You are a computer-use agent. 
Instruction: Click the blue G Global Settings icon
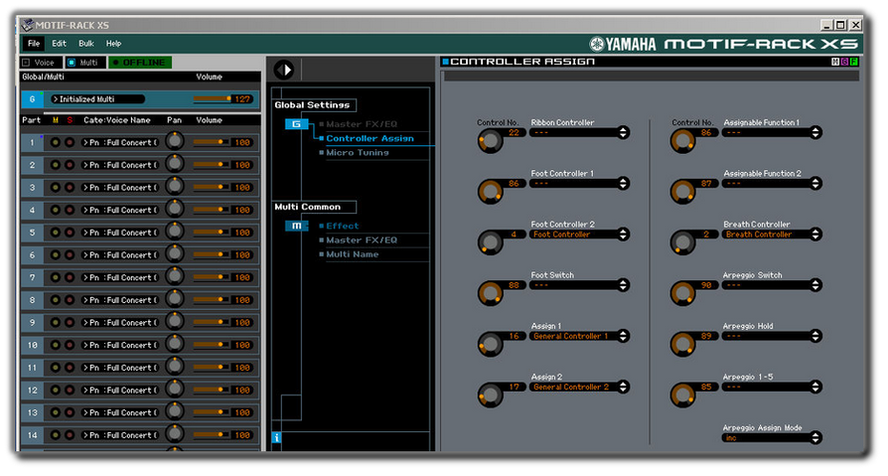pos(296,124)
